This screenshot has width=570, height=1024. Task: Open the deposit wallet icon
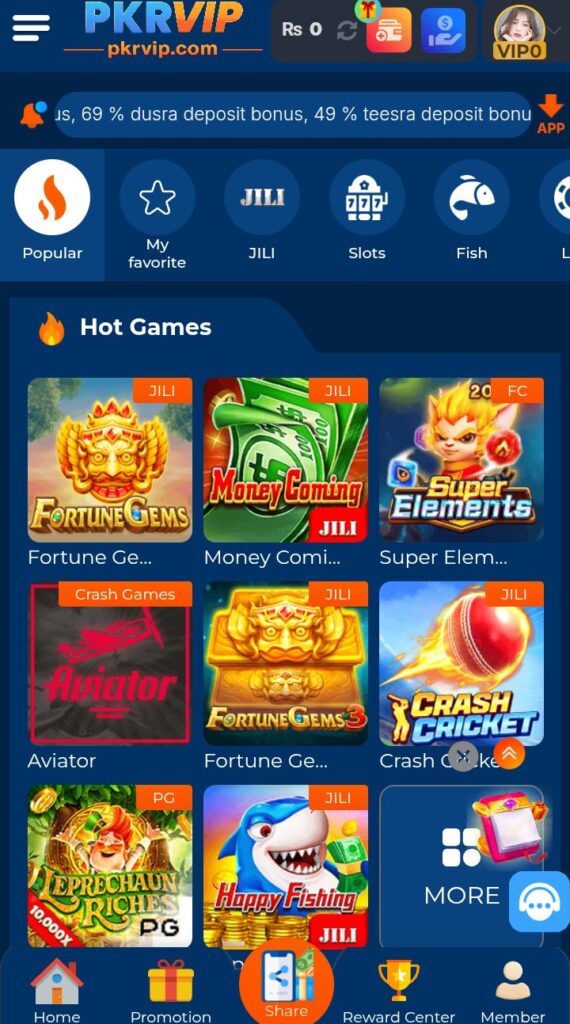click(x=388, y=30)
